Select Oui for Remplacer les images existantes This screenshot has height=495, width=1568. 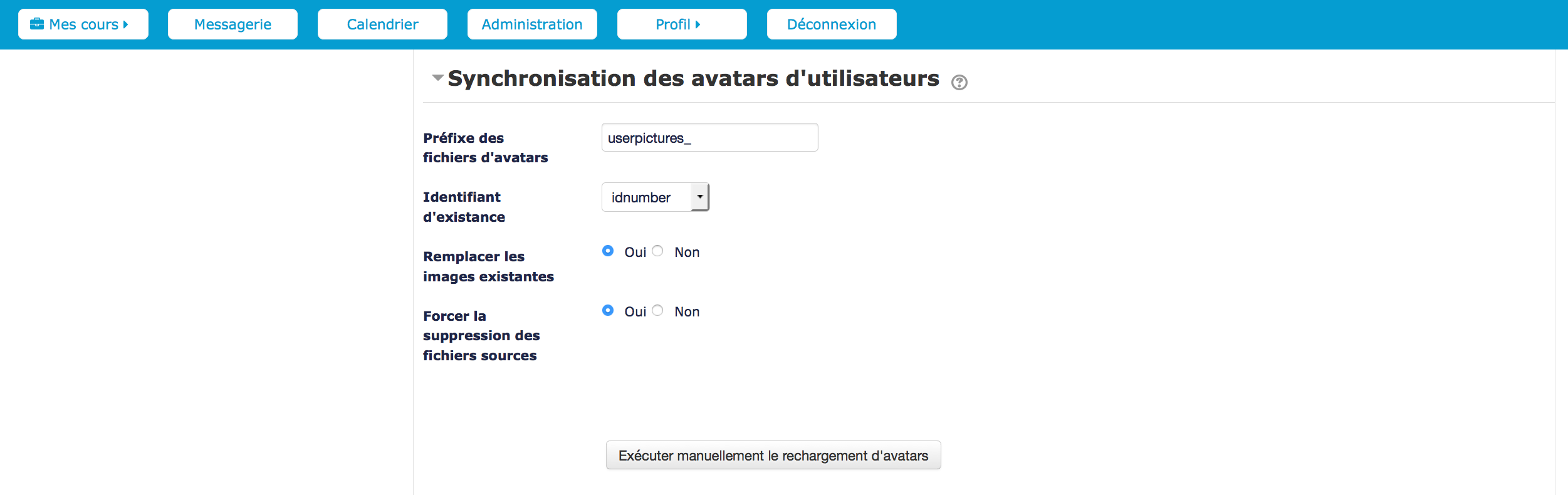[608, 251]
